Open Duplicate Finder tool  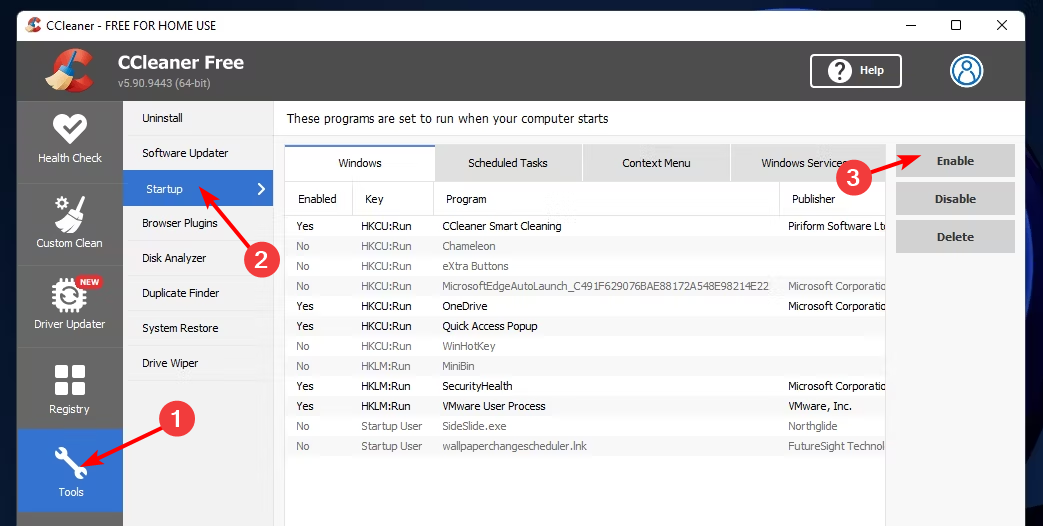pyautogui.click(x=198, y=293)
